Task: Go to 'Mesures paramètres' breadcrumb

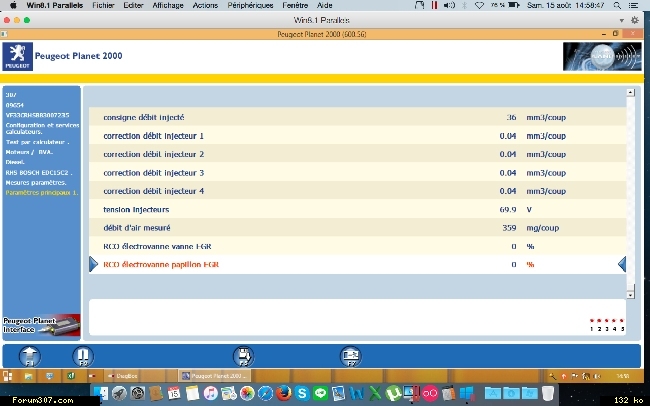Action: [36, 182]
